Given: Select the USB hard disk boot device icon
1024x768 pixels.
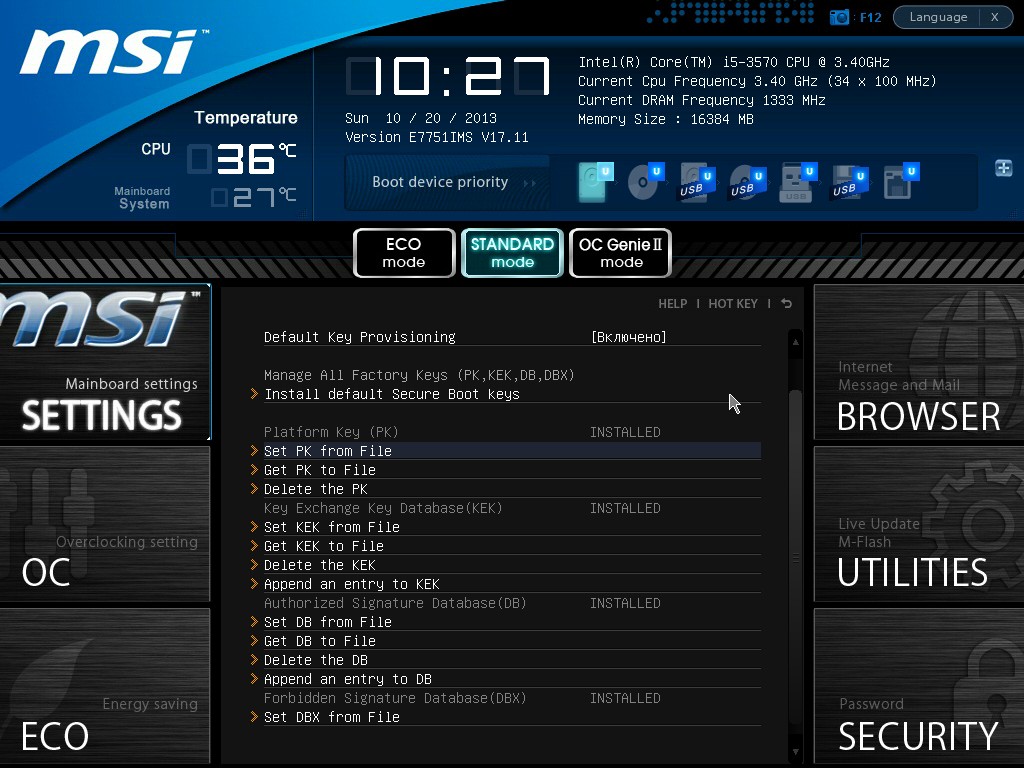Looking at the screenshot, I should coord(696,182).
